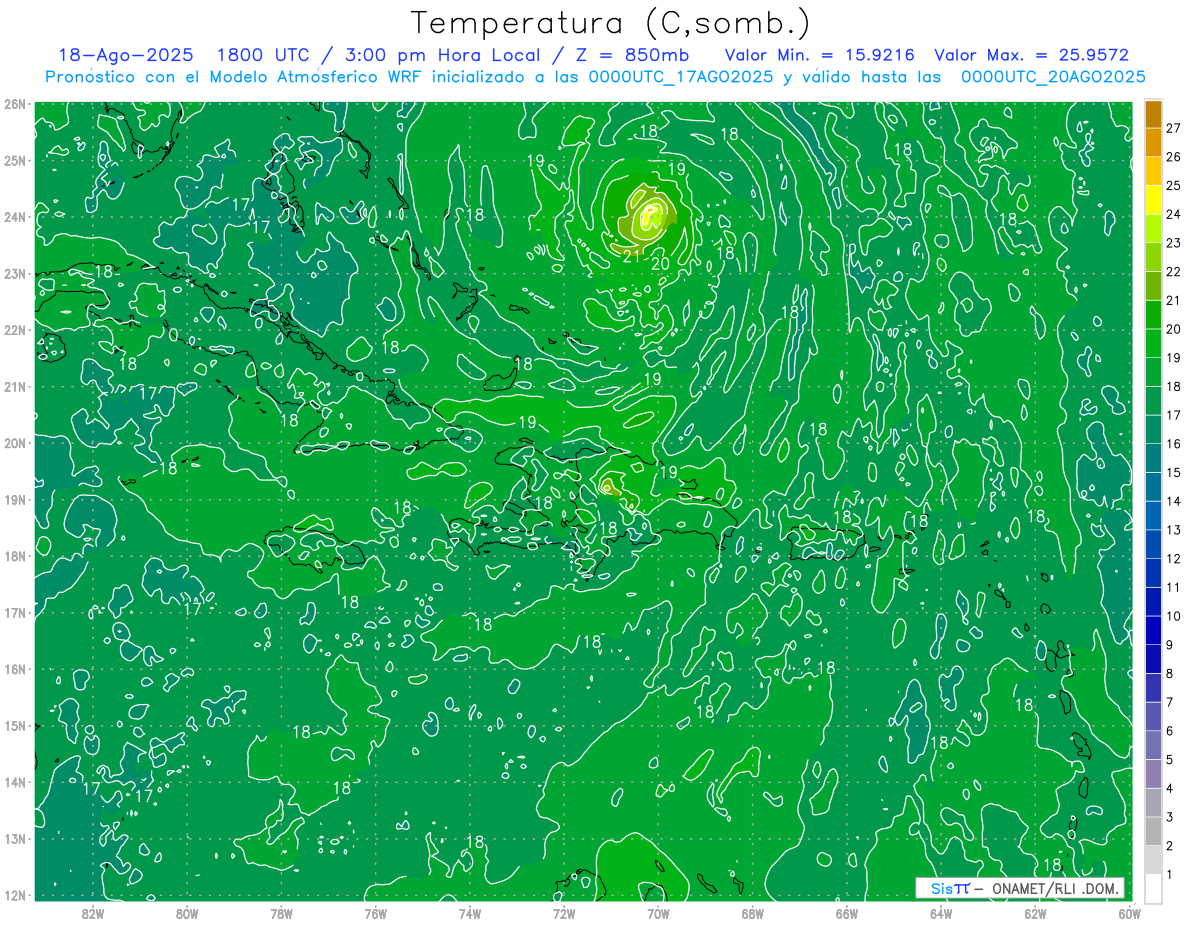Screen dimensions: 1200x927
Task: Click the "60W" longitude axis label
Action: point(1128,912)
